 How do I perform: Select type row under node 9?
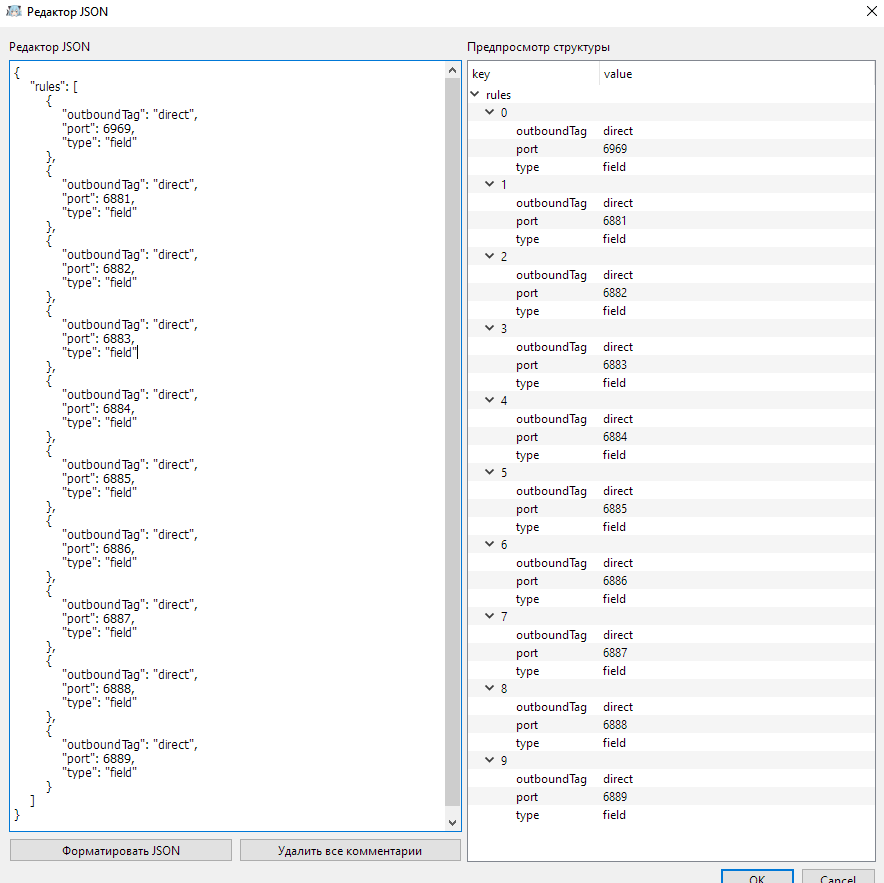[x=671, y=815]
